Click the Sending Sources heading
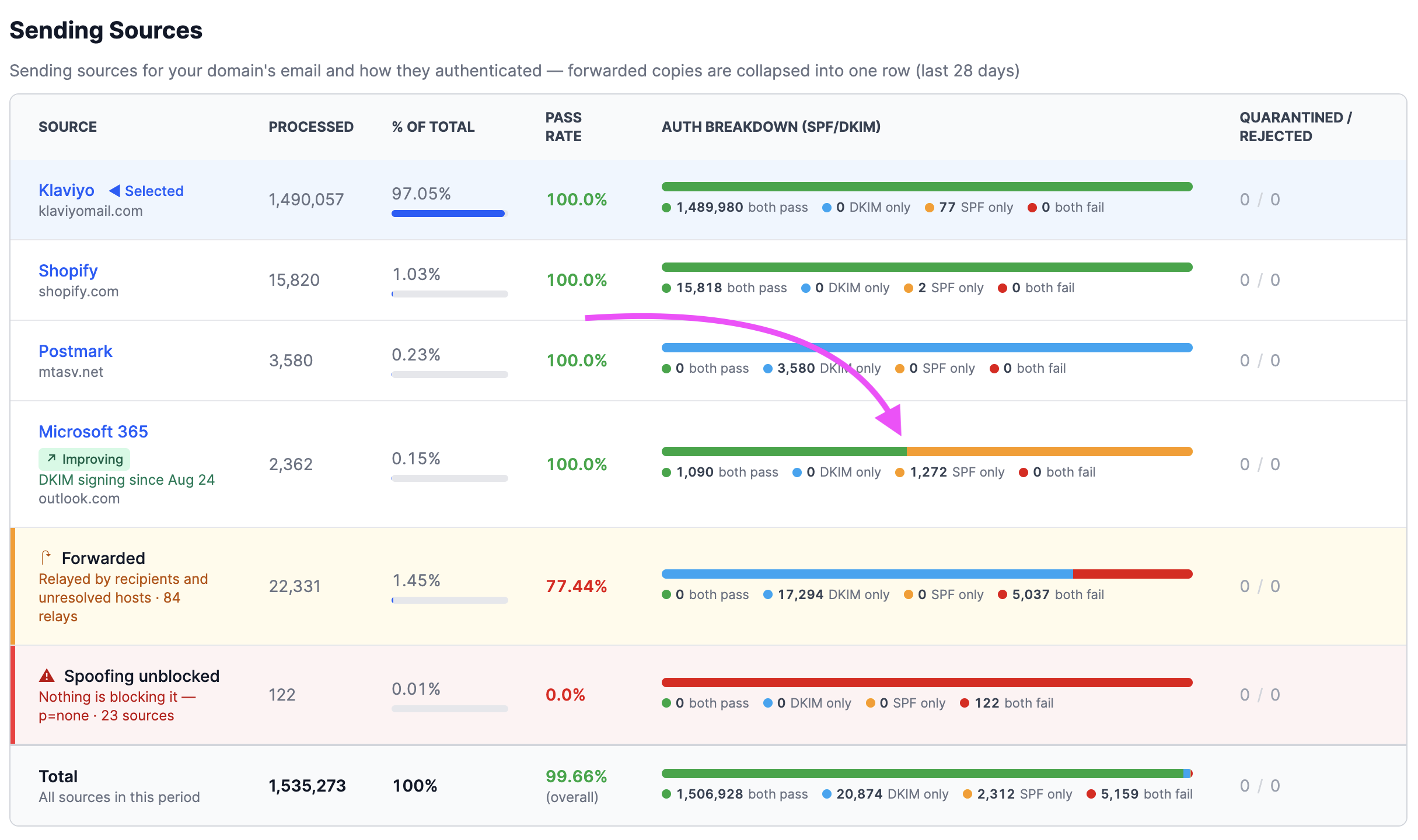This screenshot has height=840, width=1418. coord(106,30)
